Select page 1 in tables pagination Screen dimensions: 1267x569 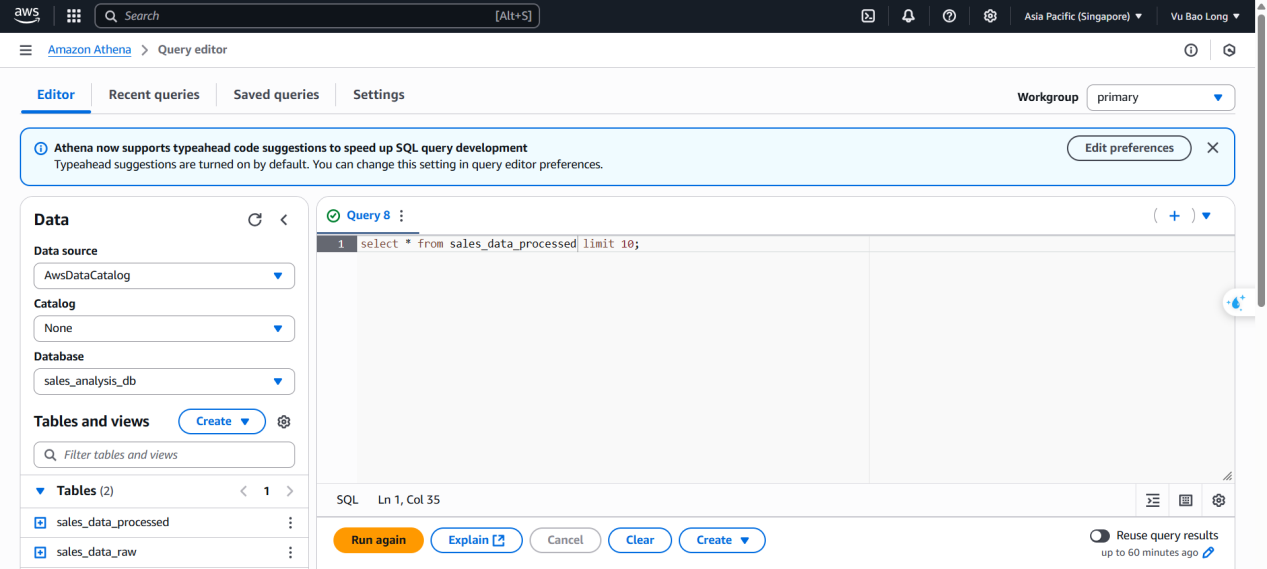tap(266, 491)
